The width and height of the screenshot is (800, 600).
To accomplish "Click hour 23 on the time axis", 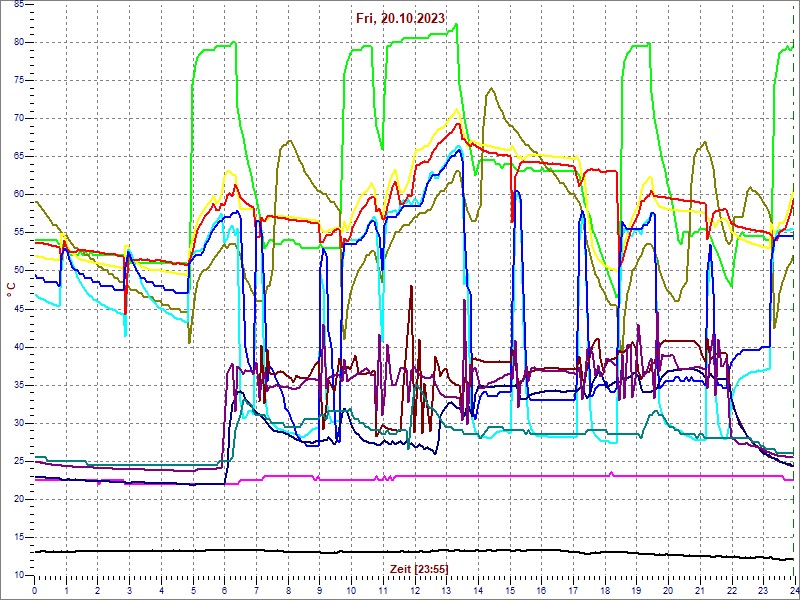I will pos(762,590).
